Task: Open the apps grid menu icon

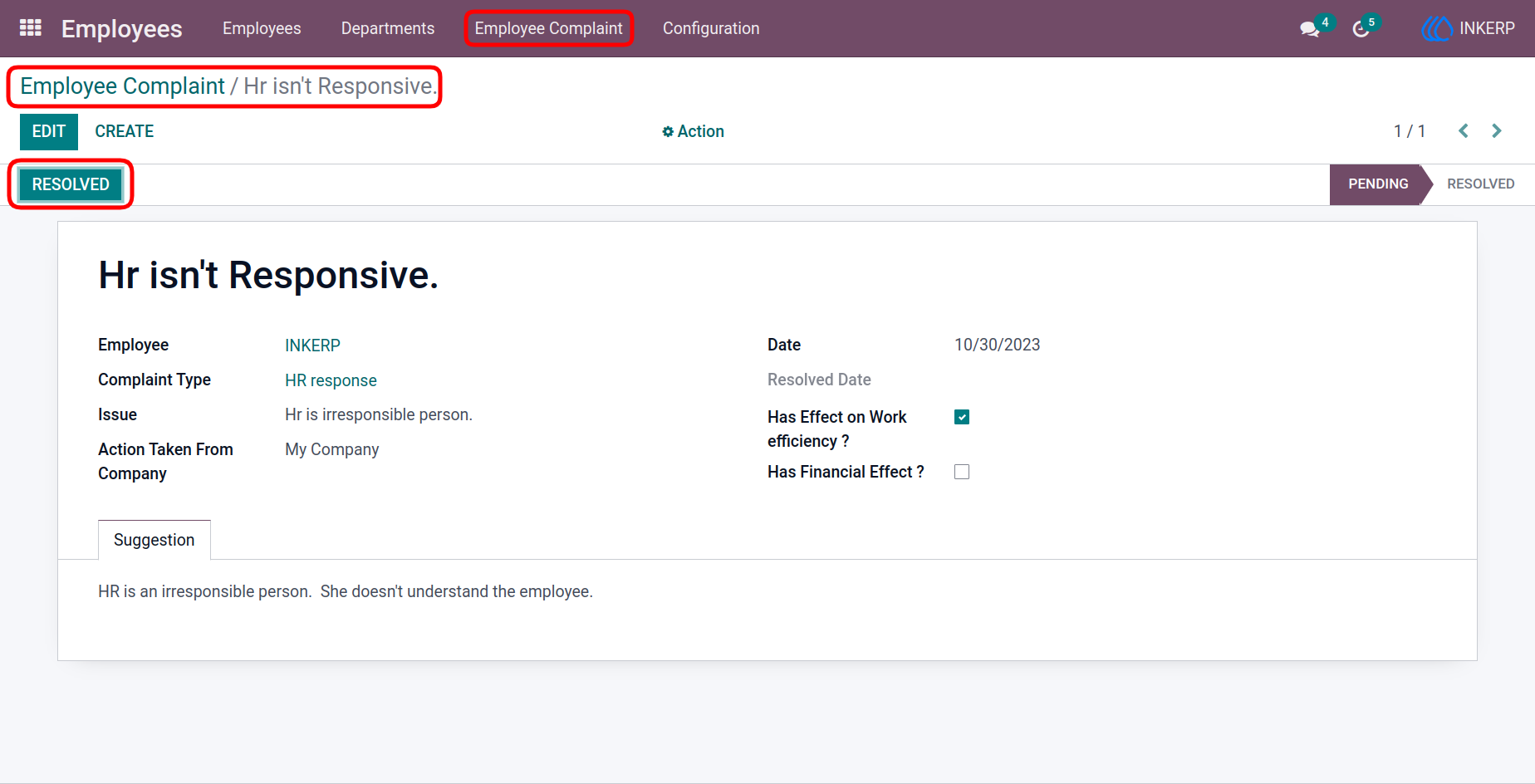Action: point(31,28)
